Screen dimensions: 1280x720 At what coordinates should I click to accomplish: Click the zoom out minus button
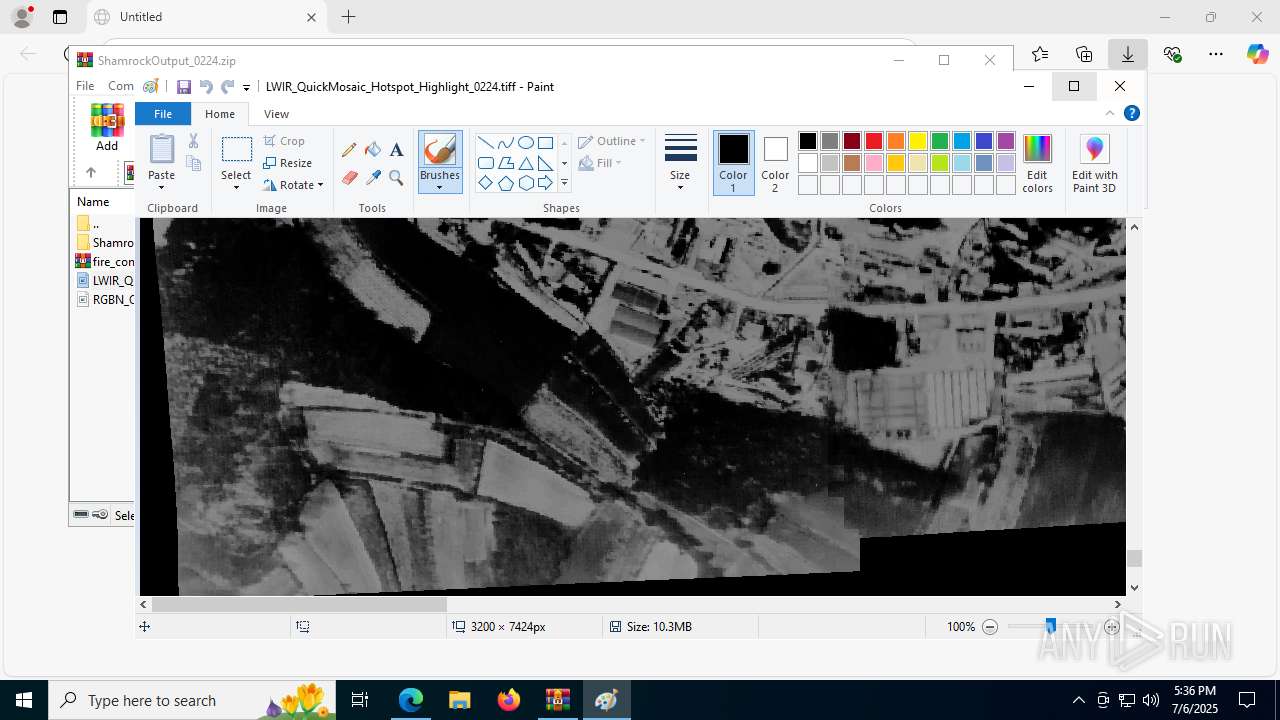coord(990,627)
